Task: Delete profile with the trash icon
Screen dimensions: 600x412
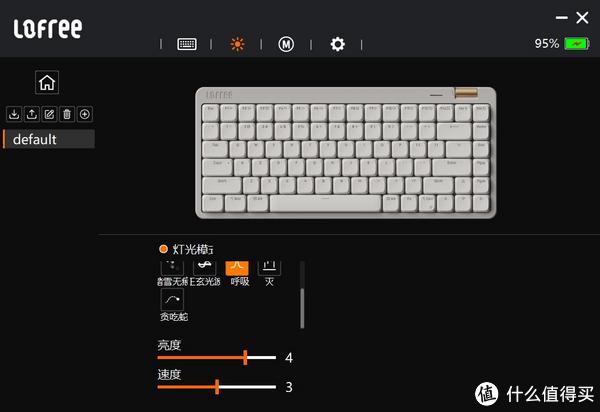Action: tap(67, 114)
